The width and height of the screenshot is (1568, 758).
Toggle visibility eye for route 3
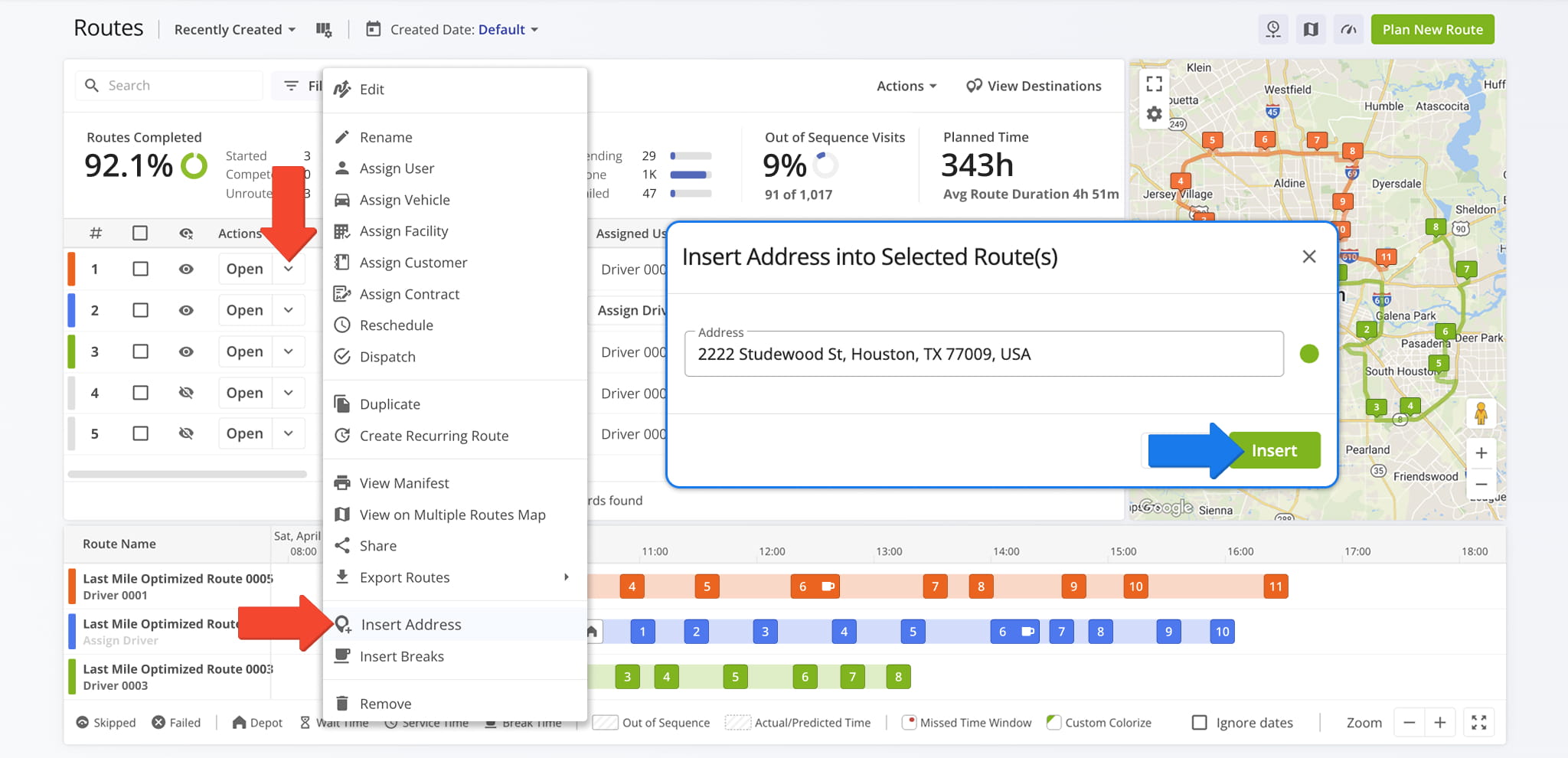coord(186,351)
